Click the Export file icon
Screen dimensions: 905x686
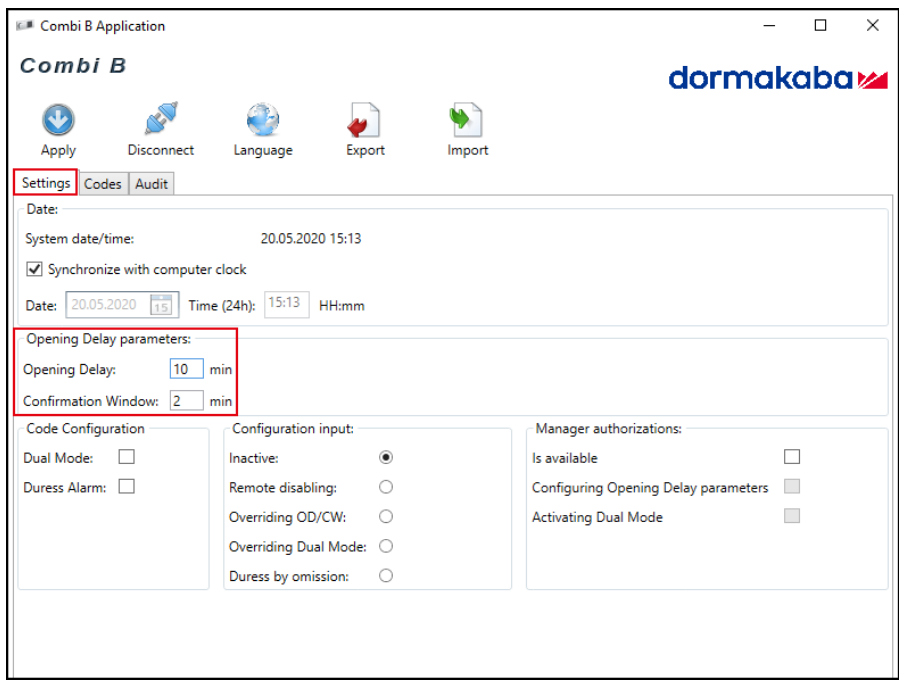(365, 120)
